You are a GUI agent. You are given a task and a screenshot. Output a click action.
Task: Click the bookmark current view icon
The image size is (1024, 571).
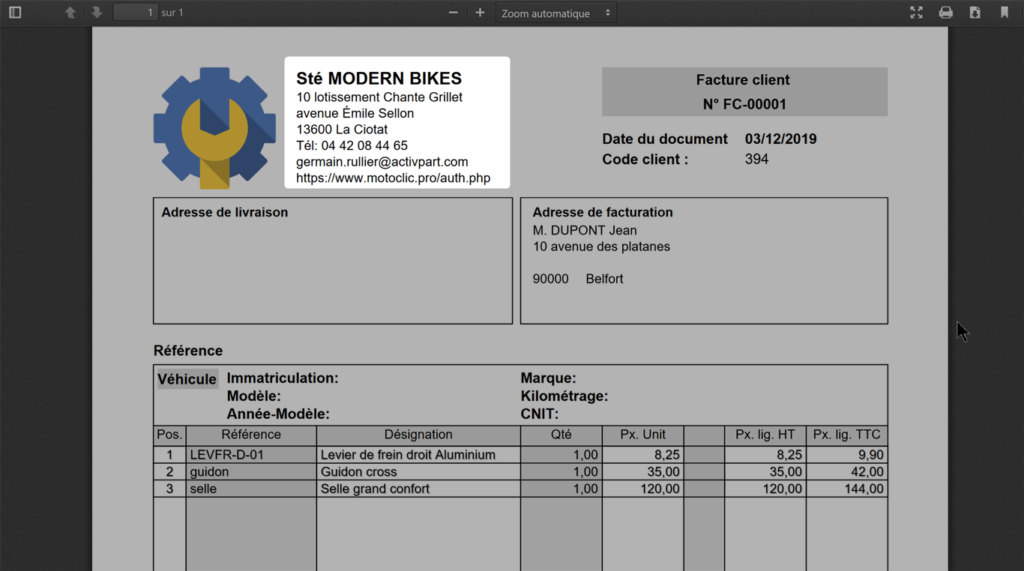pyautogui.click(x=1004, y=13)
